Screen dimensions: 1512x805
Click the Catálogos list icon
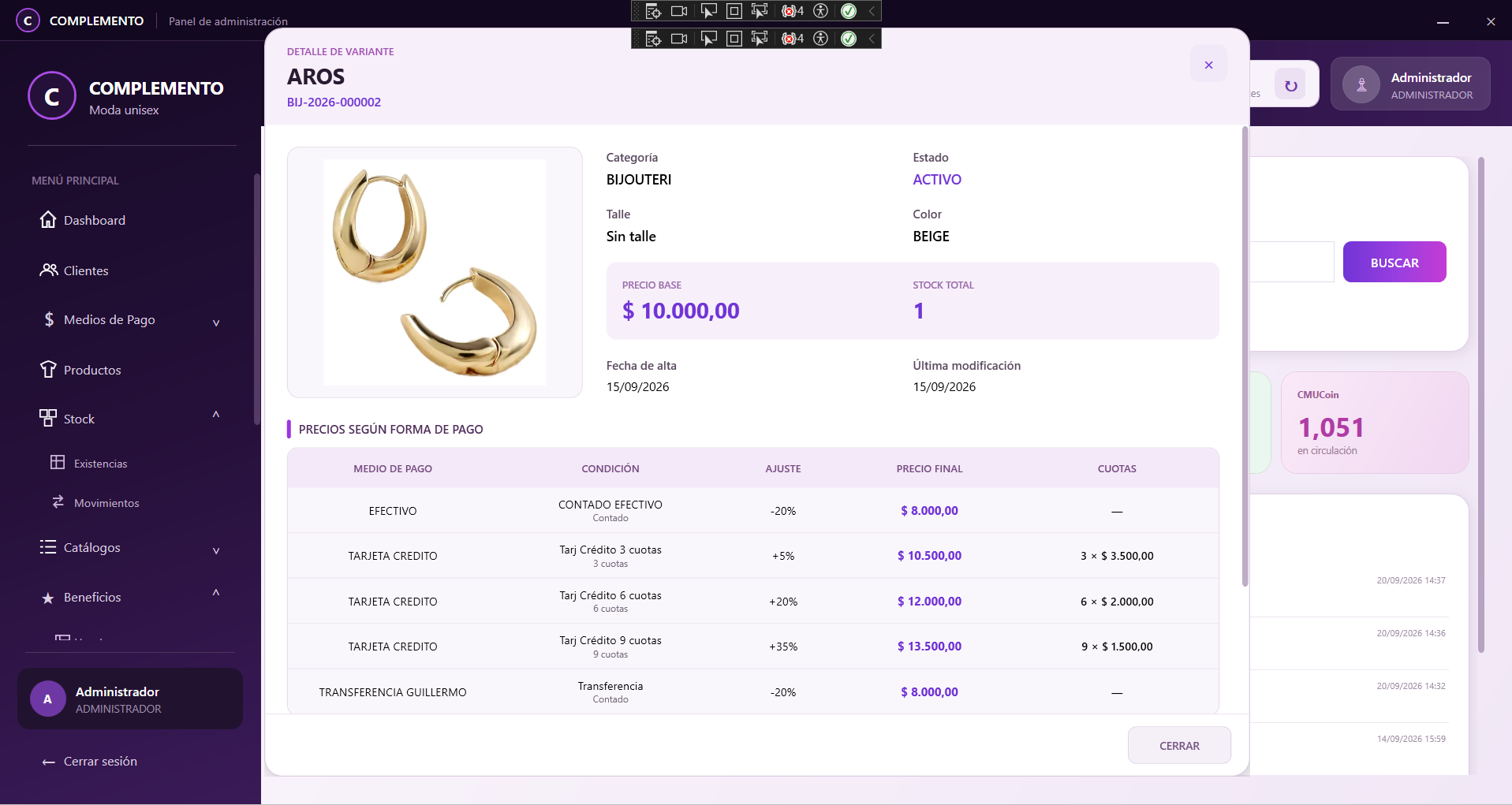48,547
